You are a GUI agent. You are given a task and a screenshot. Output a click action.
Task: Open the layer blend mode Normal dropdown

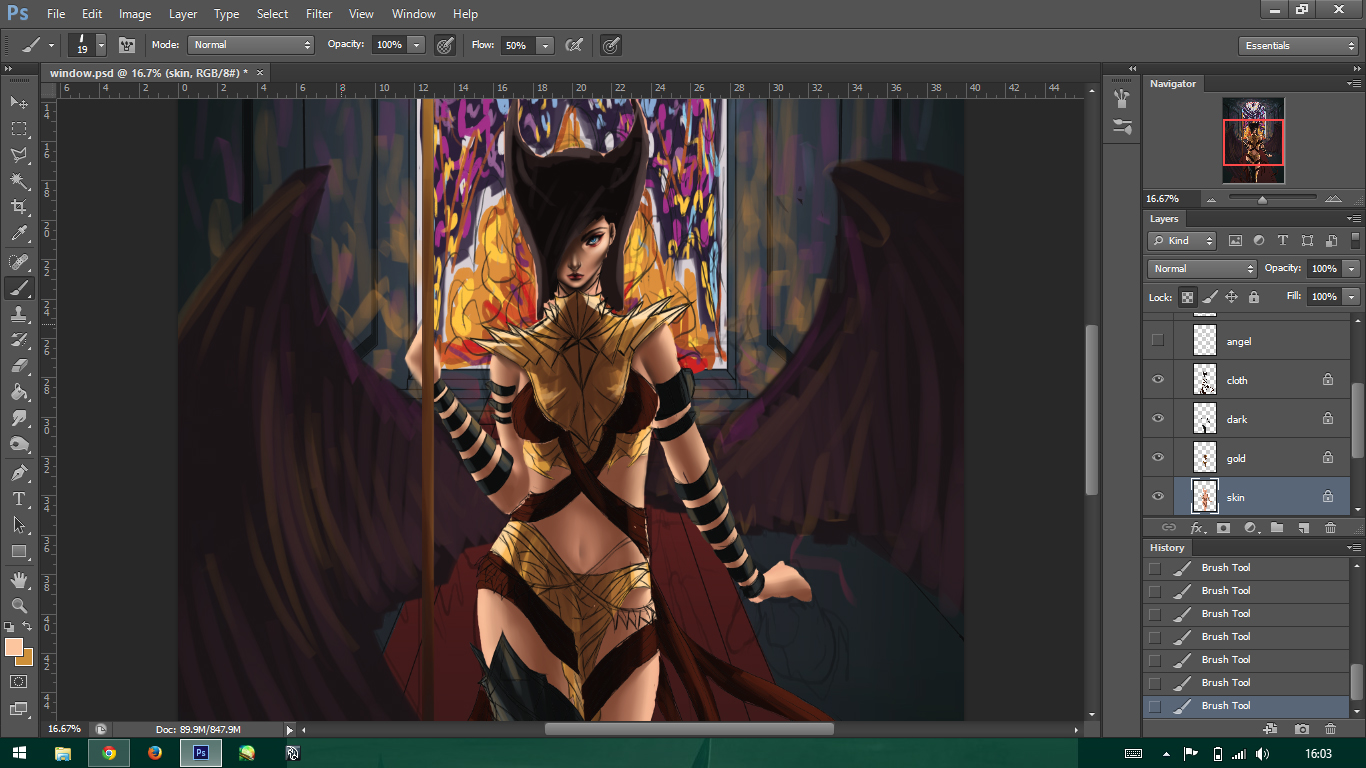(x=1202, y=269)
